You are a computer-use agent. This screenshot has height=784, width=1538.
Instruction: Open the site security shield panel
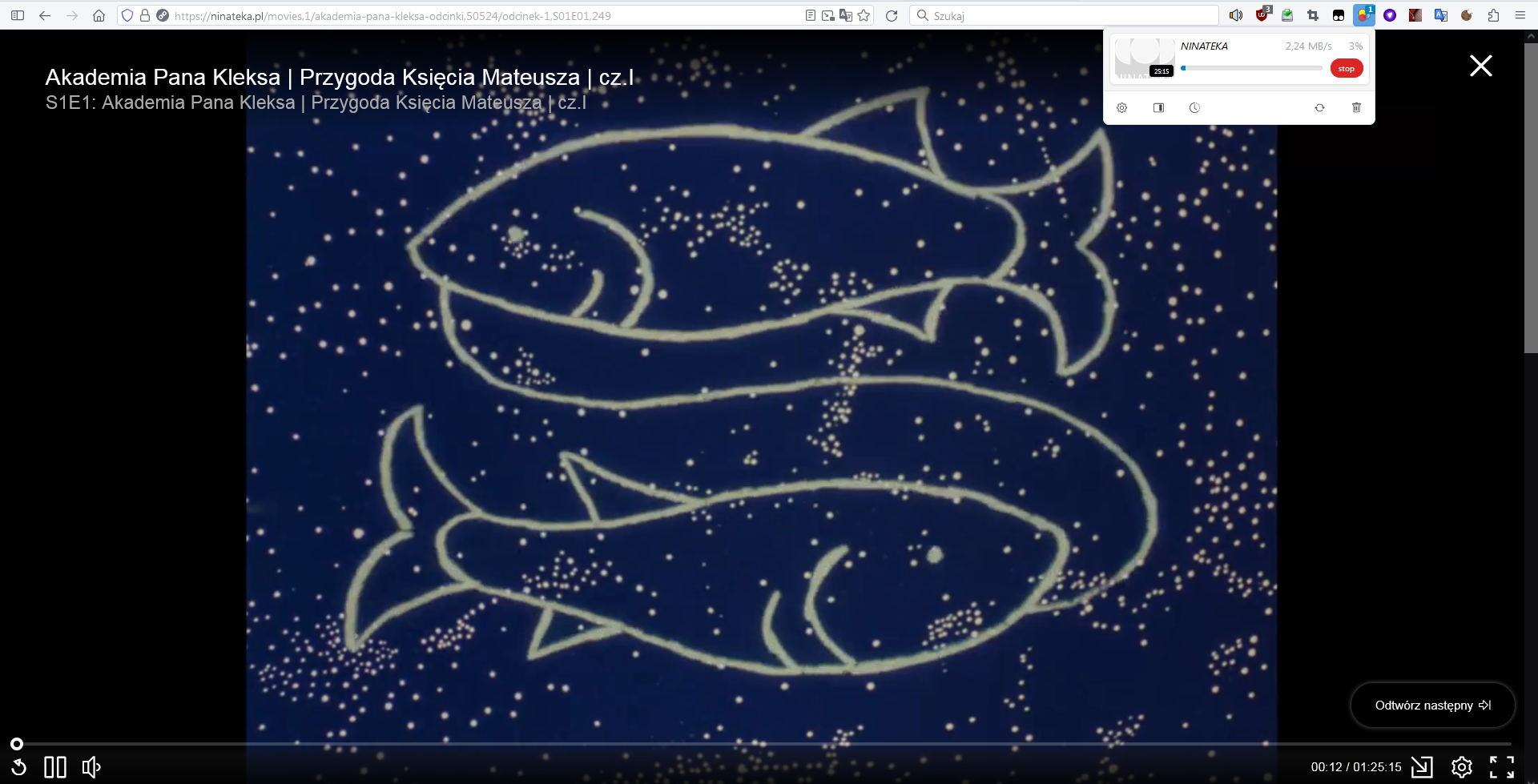pos(127,15)
